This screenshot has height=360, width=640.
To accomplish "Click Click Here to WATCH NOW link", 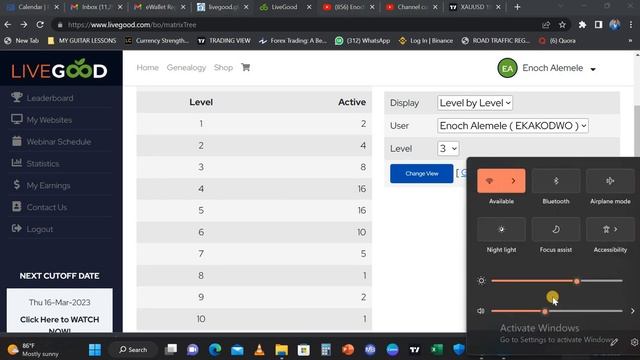I will click(60, 324).
